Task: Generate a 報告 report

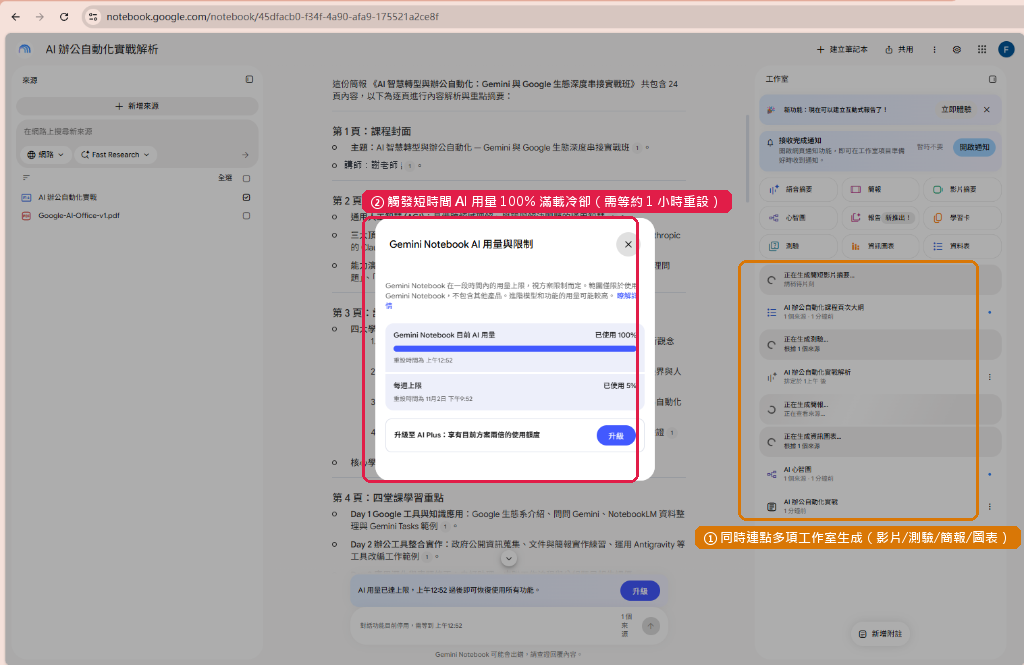Action: pos(880,218)
